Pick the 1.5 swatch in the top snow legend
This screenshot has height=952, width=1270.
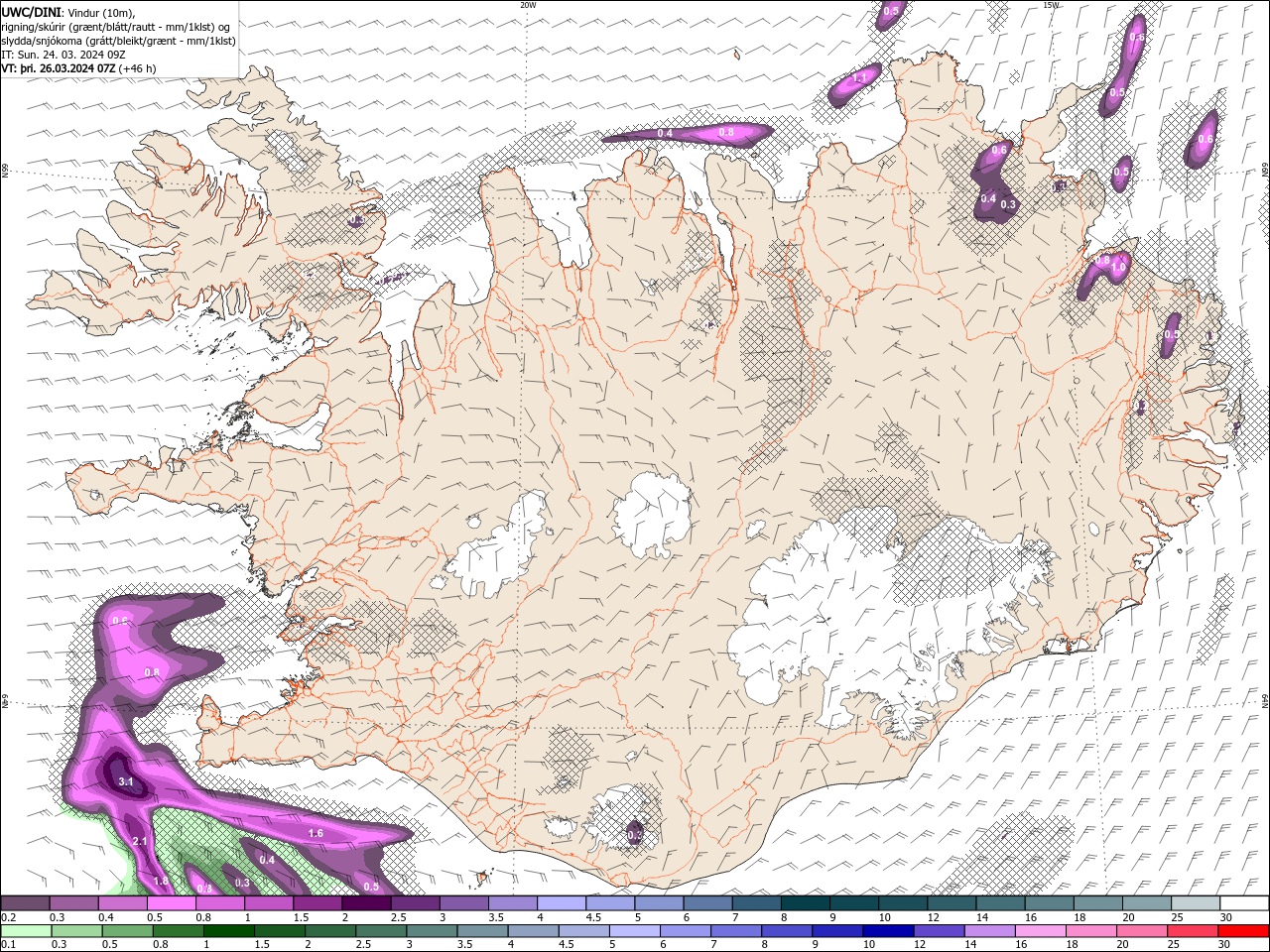pos(317,903)
